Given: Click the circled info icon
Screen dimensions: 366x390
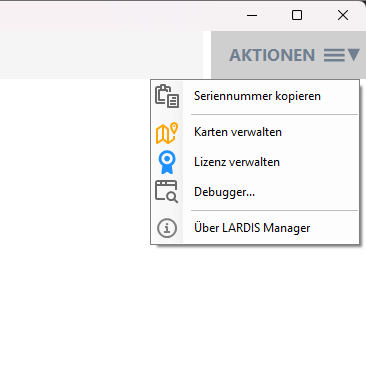Looking at the screenshot, I should pos(167,228).
